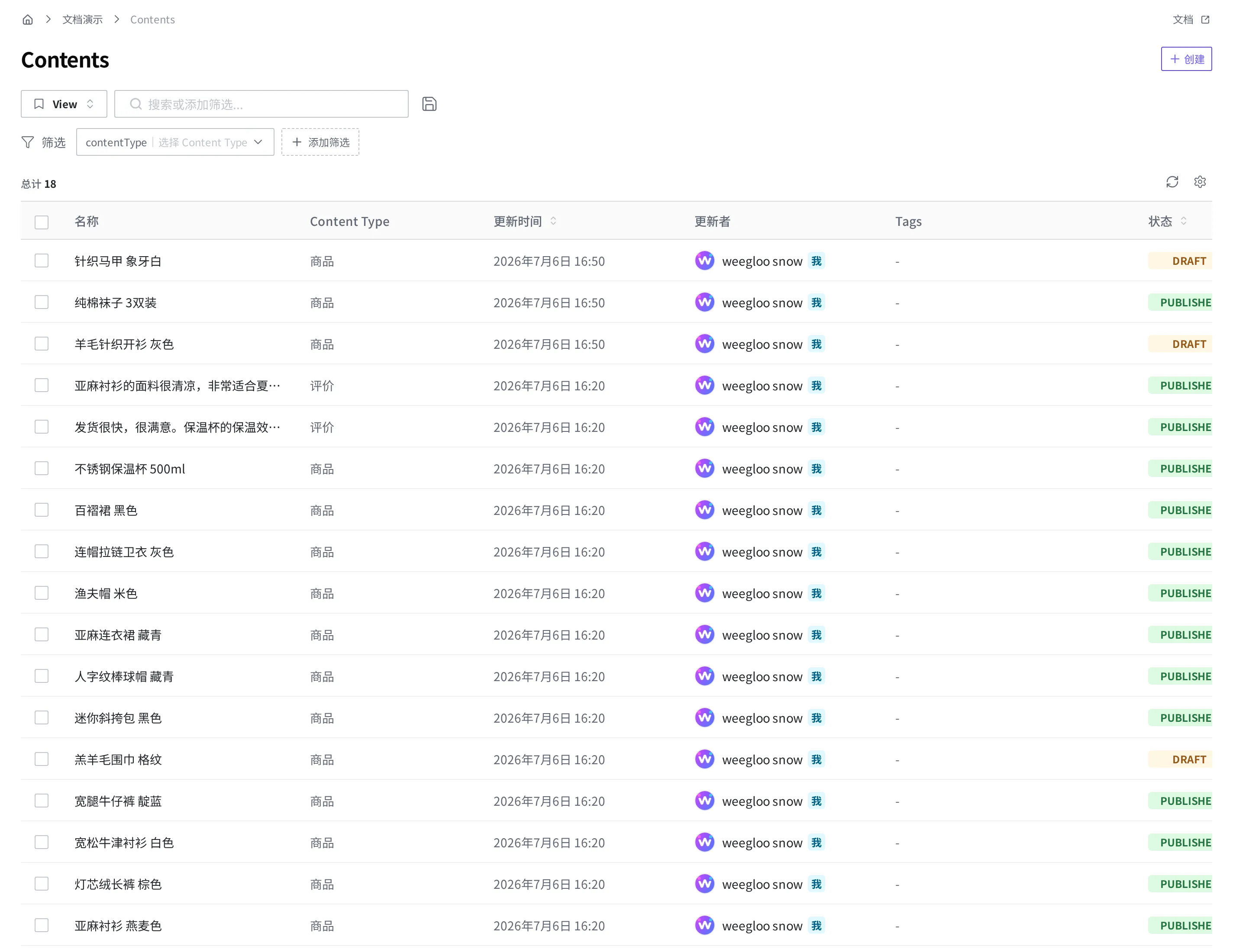Click 我 badge in 宽腿牛仔裤 靛蓝 row
Viewport: 1233px width, 952px height.
(x=817, y=801)
